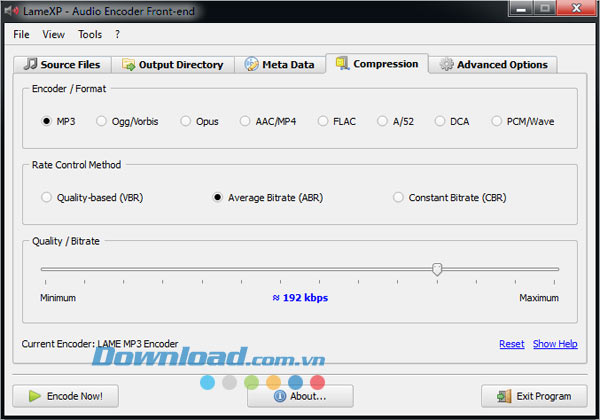Viewport: 600px width, 420px height.
Task: Open the Tools menu
Action: point(90,34)
